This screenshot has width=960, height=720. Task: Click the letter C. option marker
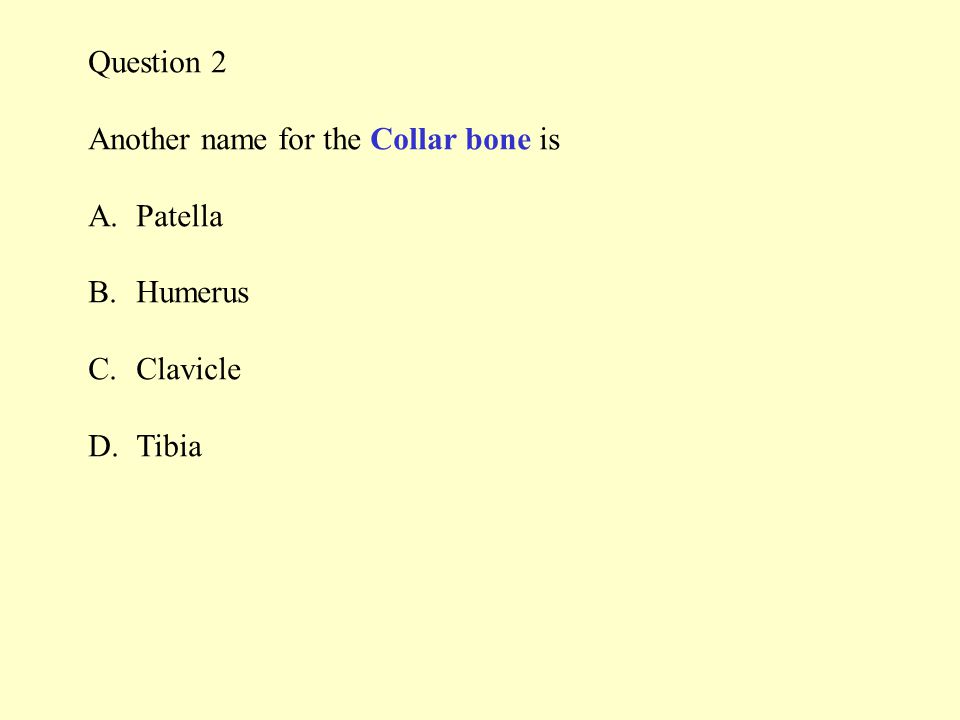102,369
